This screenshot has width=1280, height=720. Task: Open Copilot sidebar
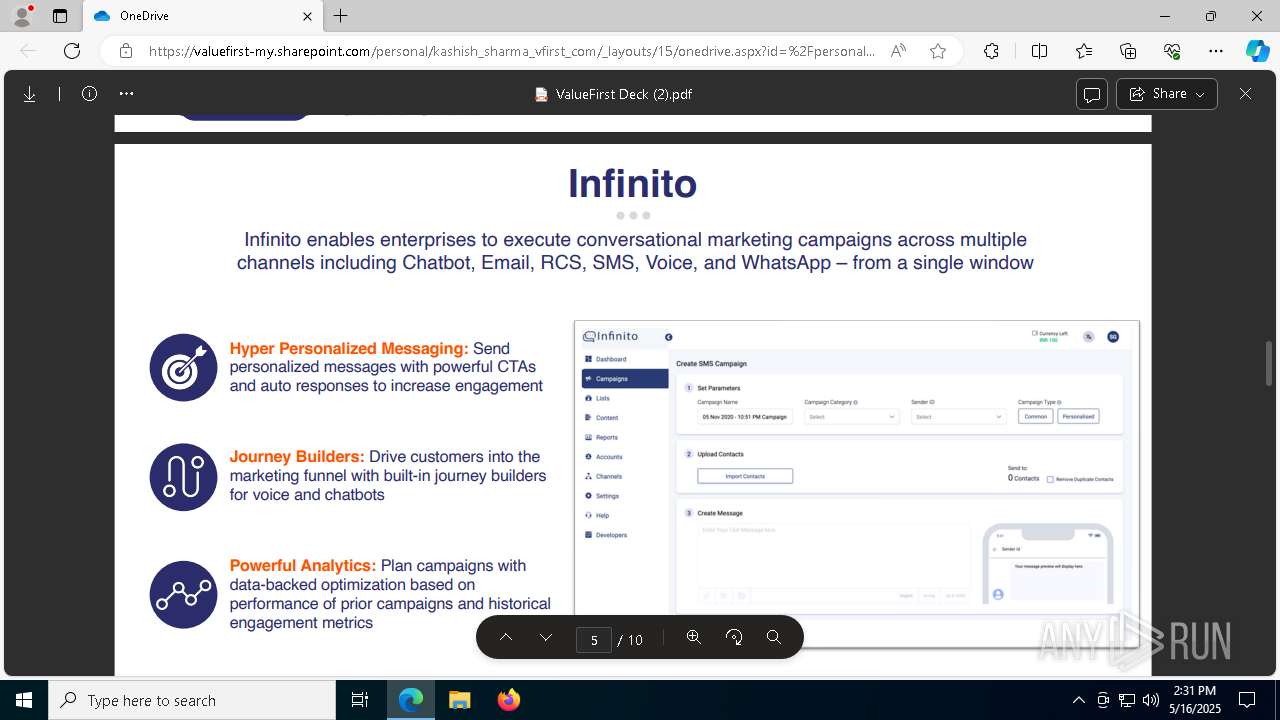tap(1257, 51)
